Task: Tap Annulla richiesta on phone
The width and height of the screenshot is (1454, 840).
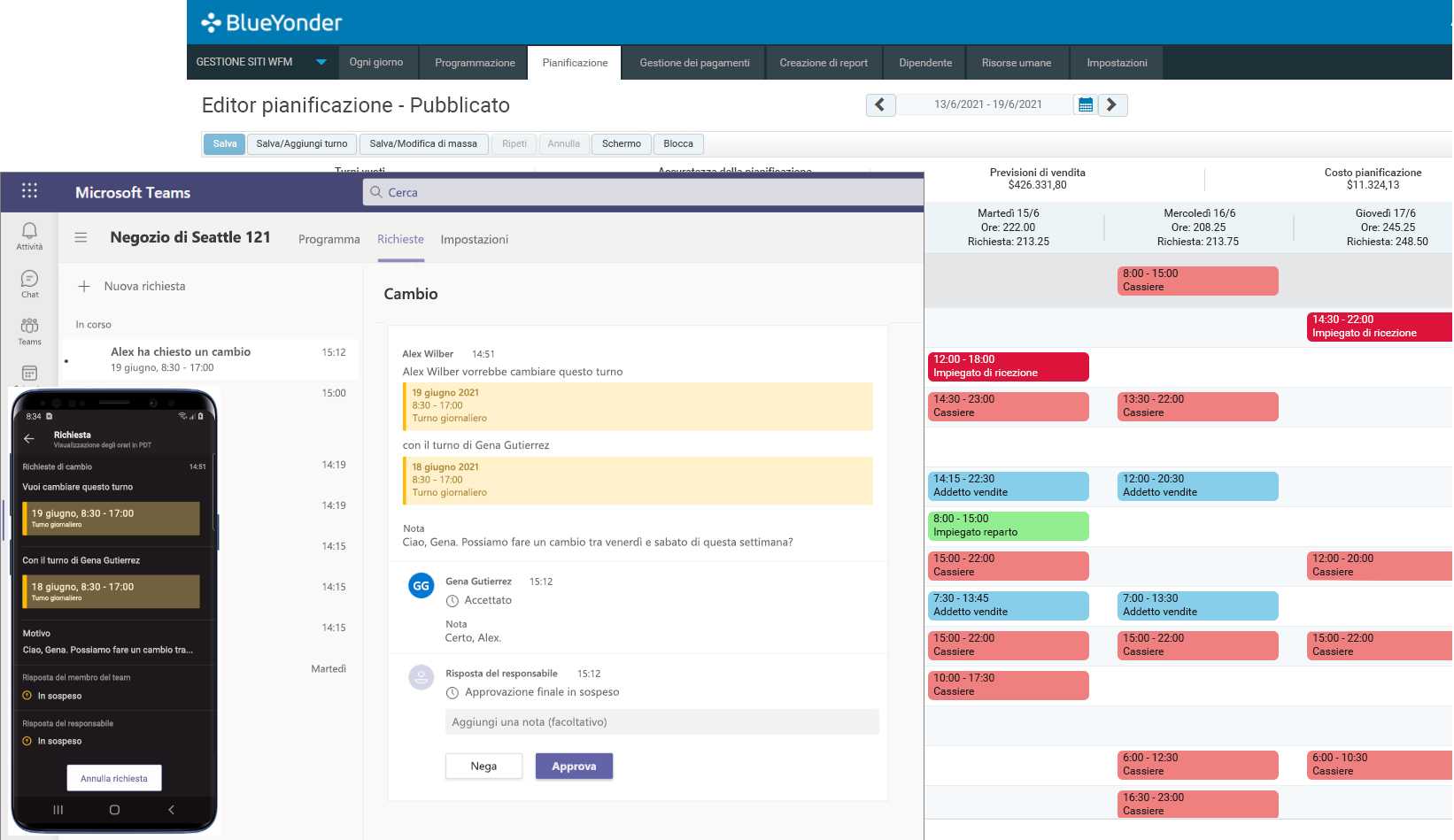Action: (114, 779)
